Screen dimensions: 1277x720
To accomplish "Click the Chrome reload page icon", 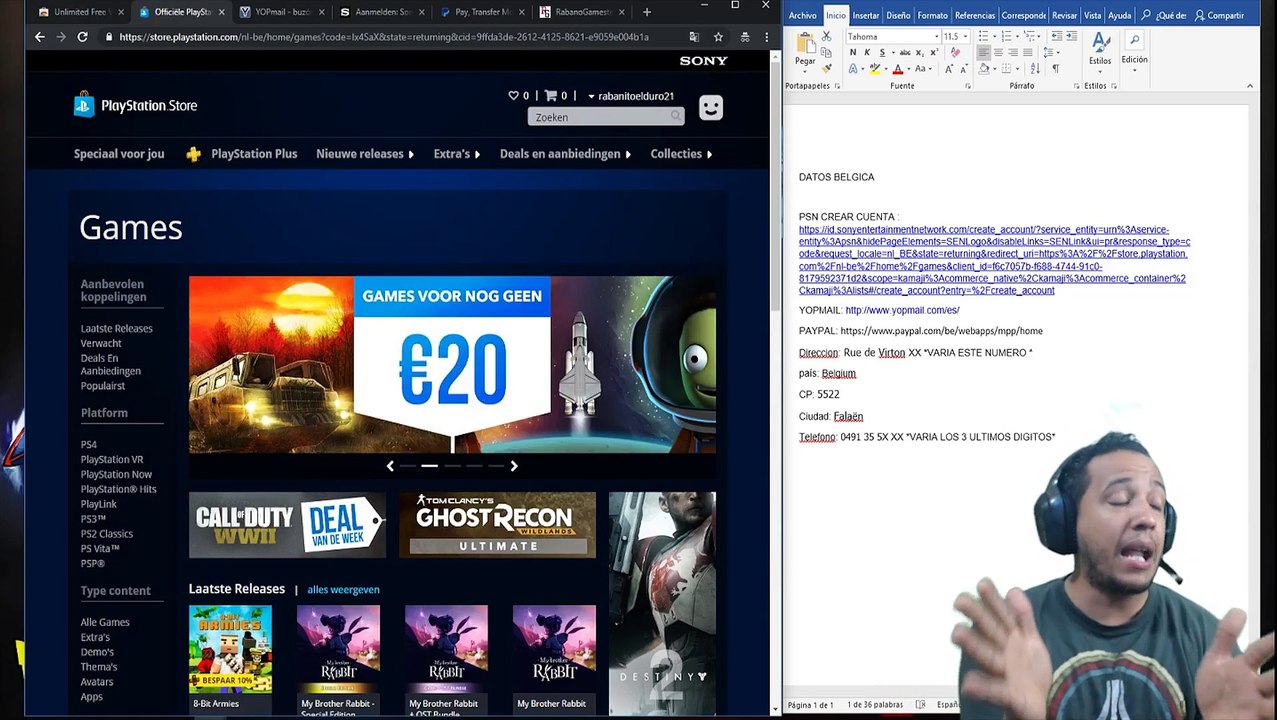I will [82, 37].
